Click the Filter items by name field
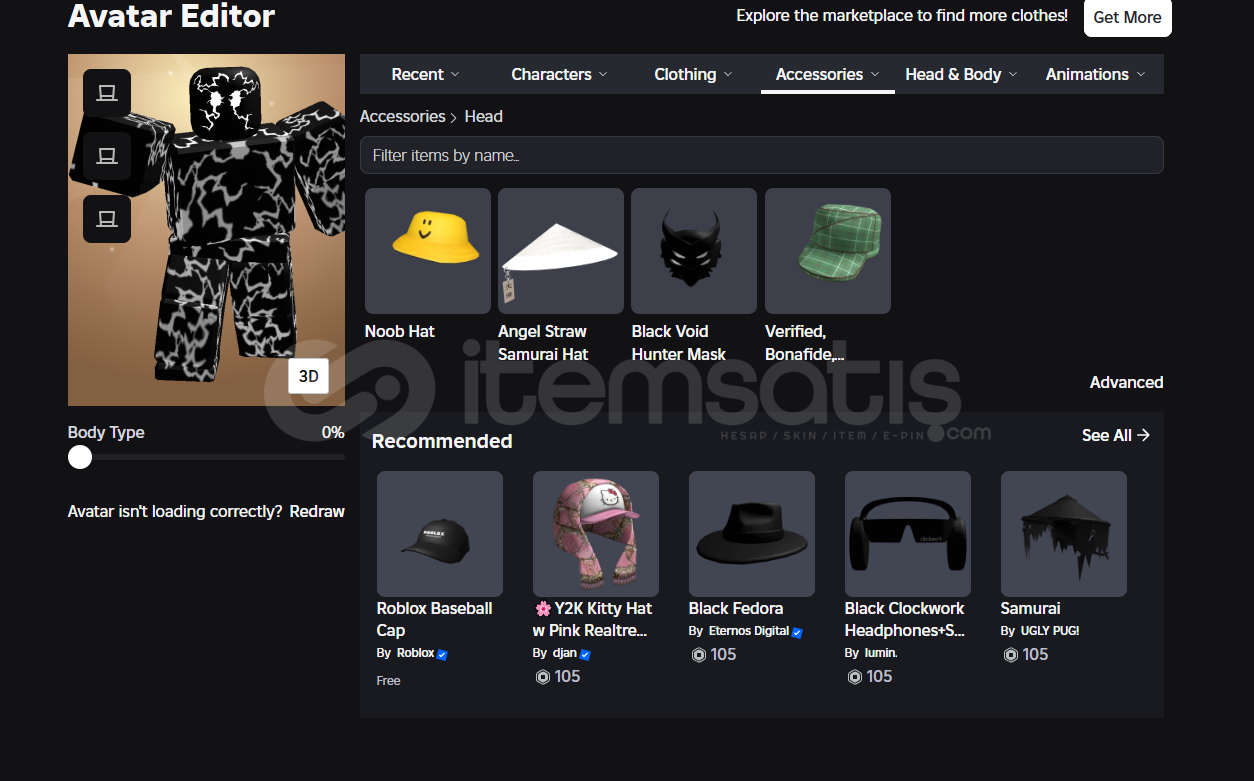1254x781 pixels. (x=761, y=155)
